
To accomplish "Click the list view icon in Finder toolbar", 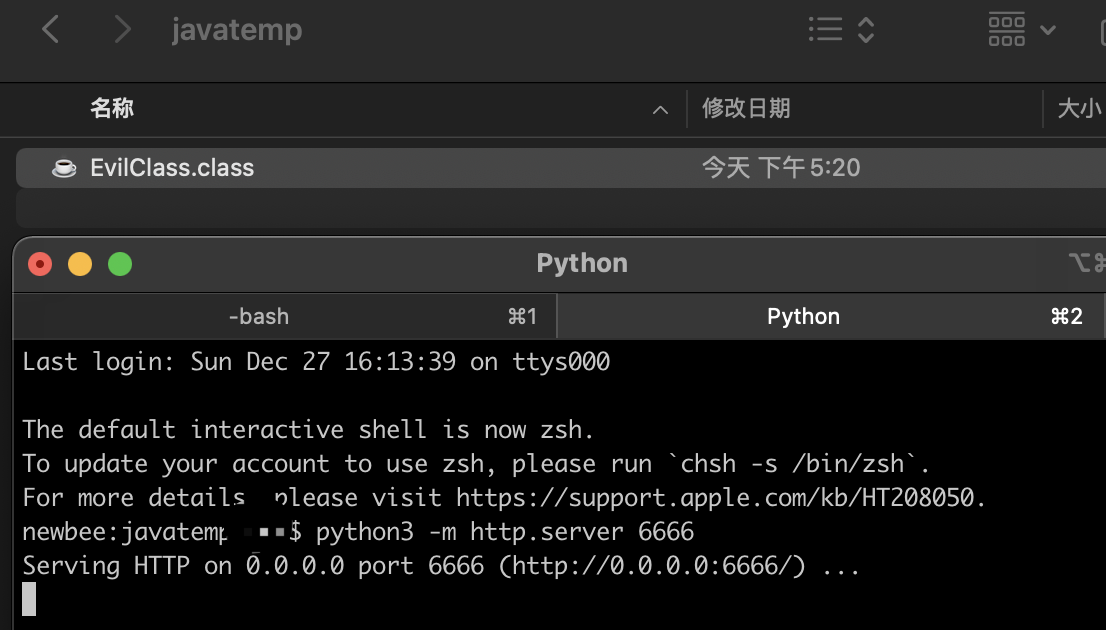I will click(x=826, y=29).
